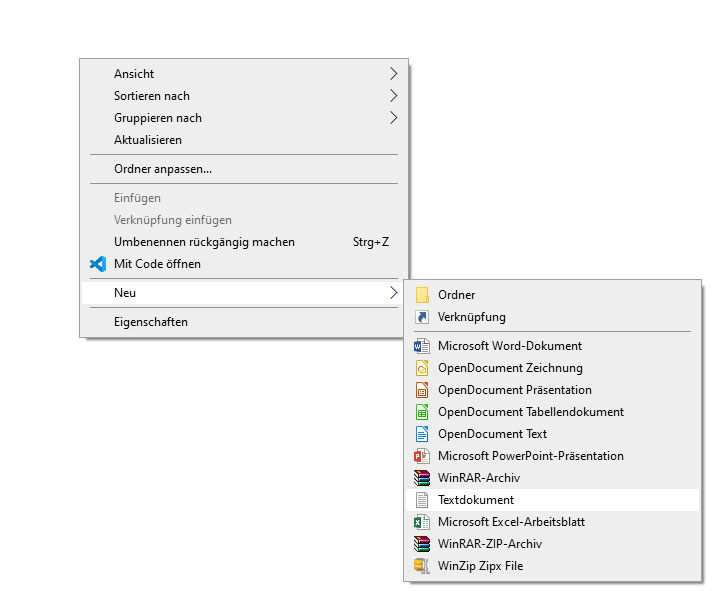Select Umbenennen rückgängig machen

[244, 242]
